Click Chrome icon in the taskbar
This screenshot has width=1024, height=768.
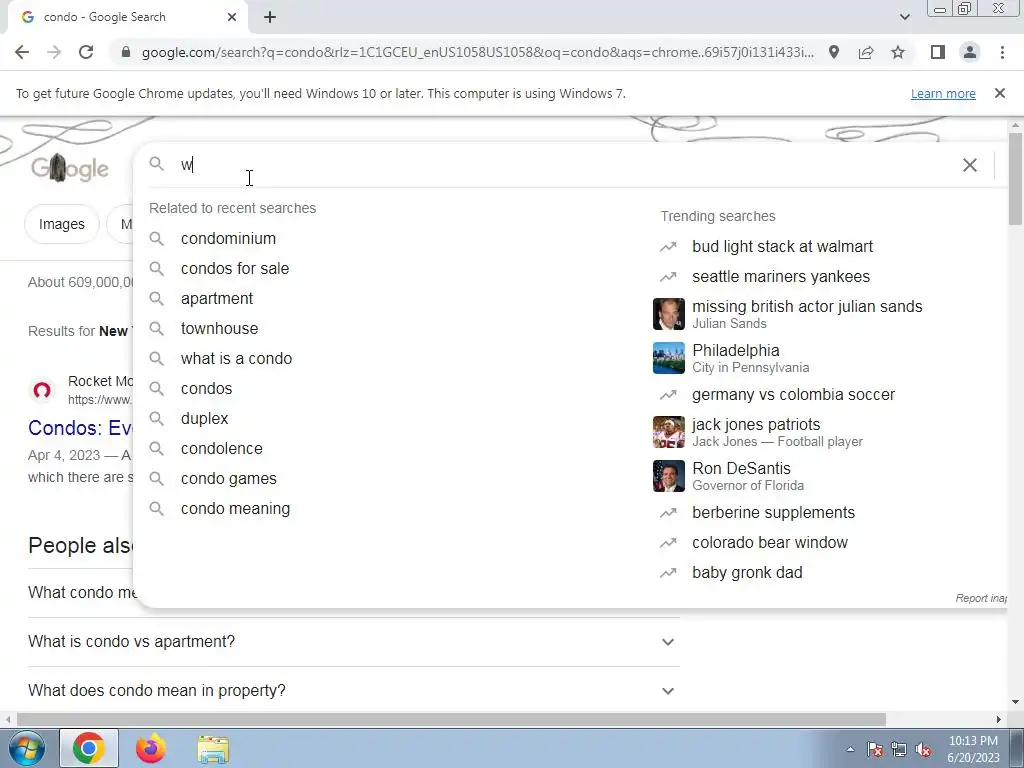(x=89, y=748)
